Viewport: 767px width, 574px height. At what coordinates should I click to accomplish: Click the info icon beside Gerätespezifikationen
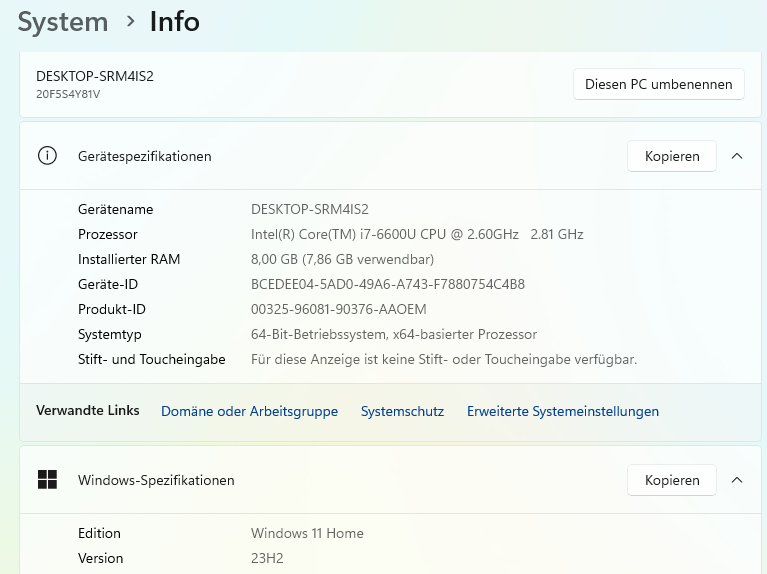(47, 156)
